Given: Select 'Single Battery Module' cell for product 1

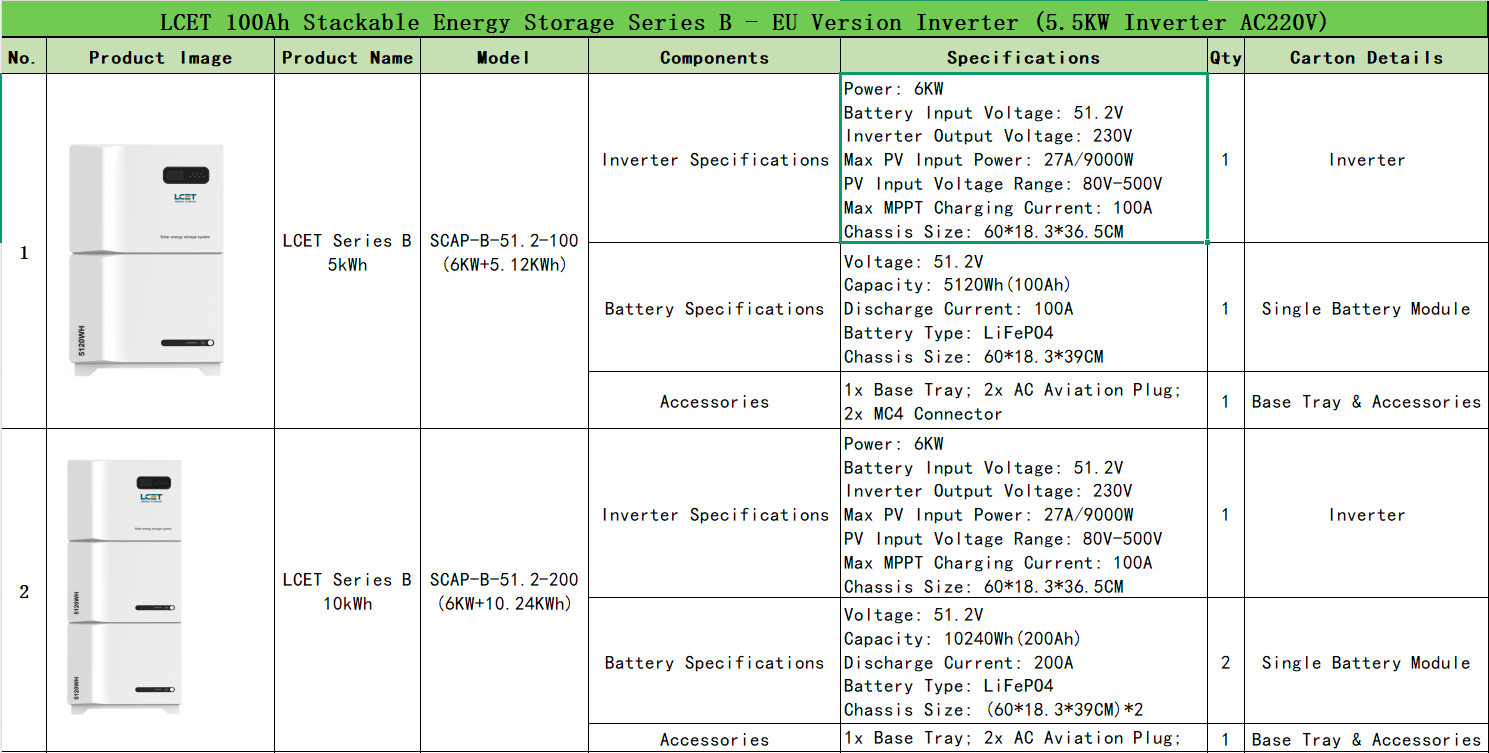Looking at the screenshot, I should 1366,308.
